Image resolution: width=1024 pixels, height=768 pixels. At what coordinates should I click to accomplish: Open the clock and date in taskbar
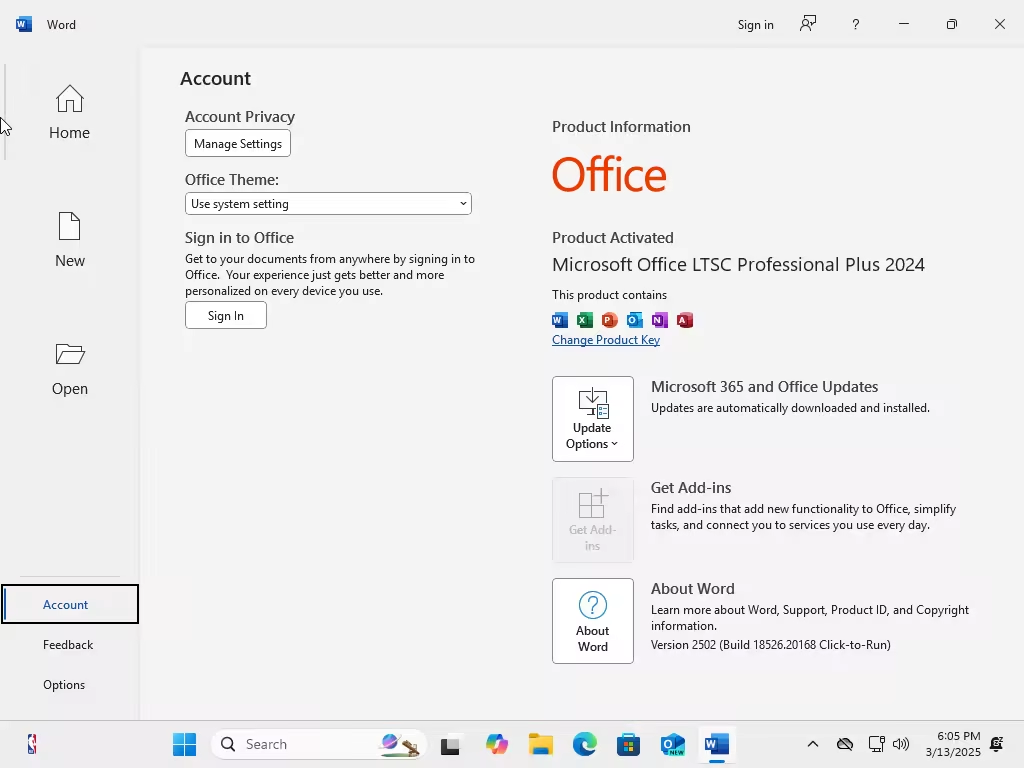[x=953, y=744]
